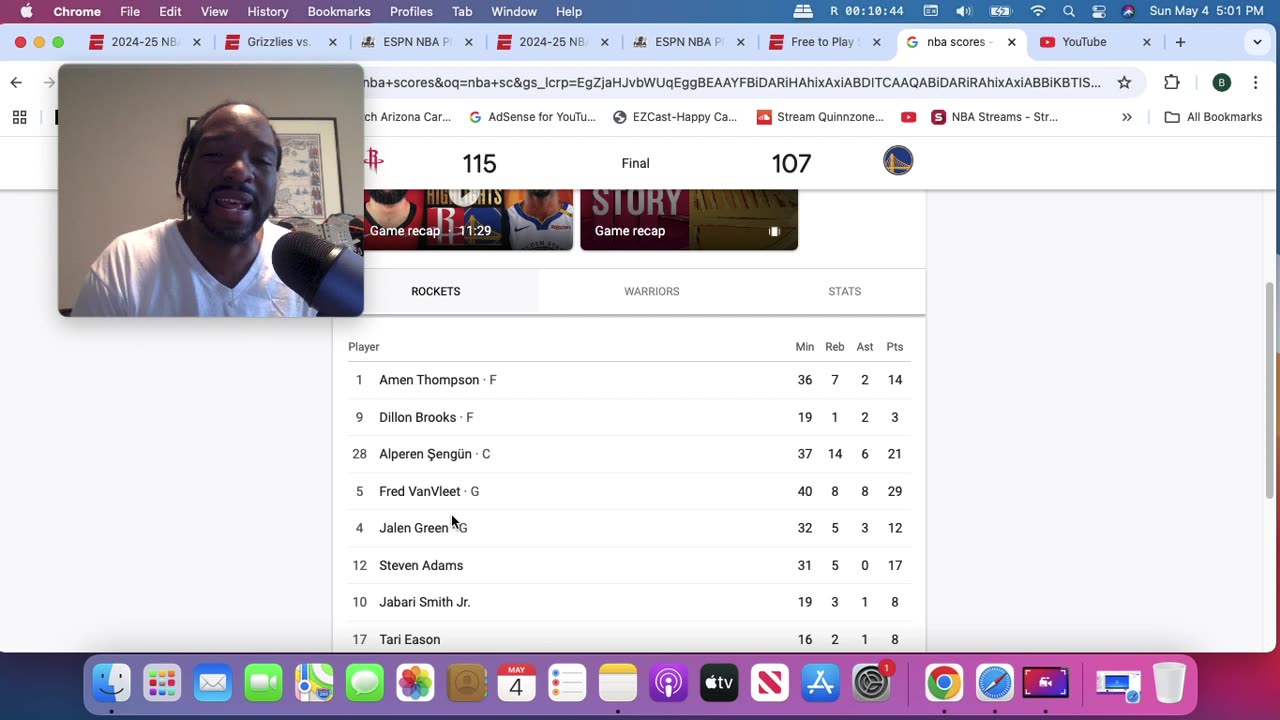Open System Settings in the dock
The height and width of the screenshot is (720, 1280).
(873, 684)
